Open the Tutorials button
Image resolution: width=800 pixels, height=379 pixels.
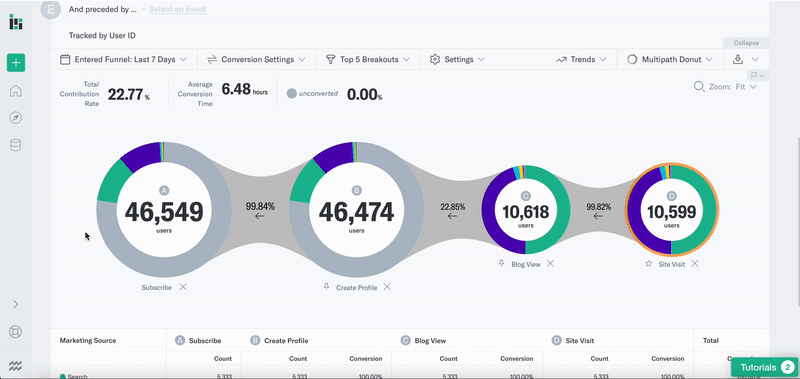tap(764, 367)
